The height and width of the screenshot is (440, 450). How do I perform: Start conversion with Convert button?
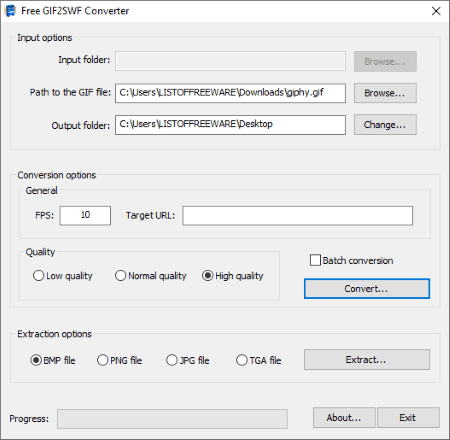[367, 289]
